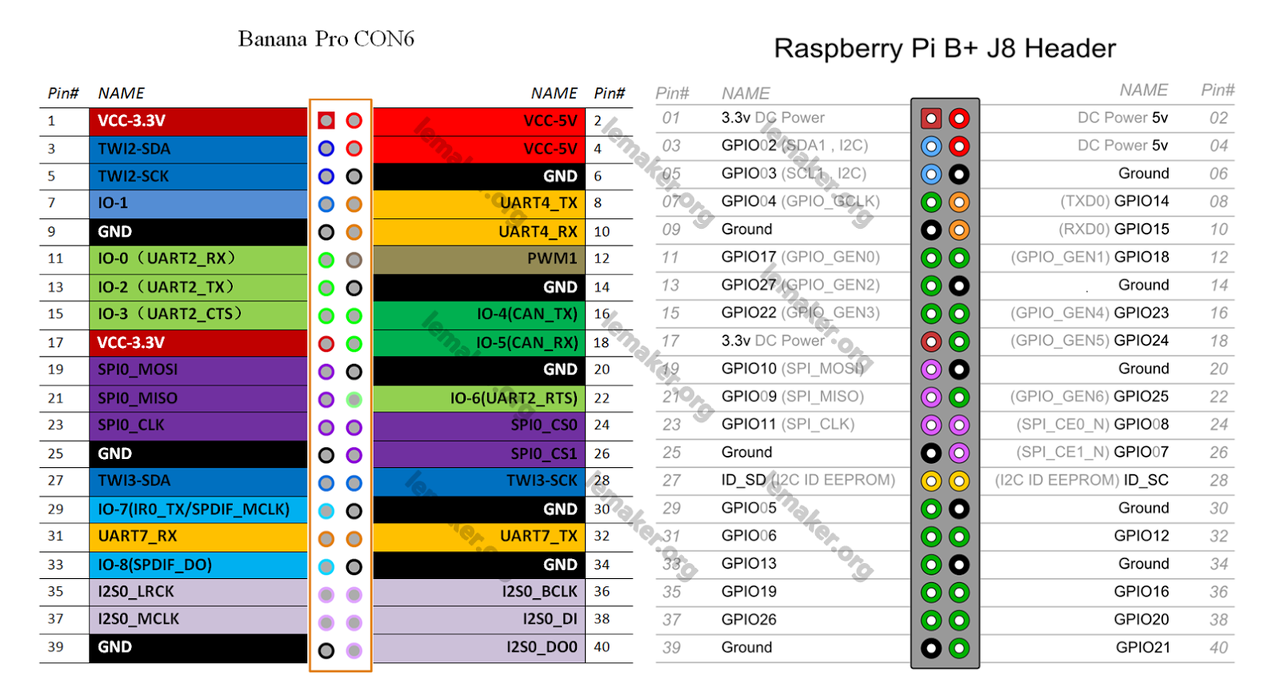The image size is (1280, 691).
Task: Click the Banana Pro CON6 title
Action: [326, 39]
